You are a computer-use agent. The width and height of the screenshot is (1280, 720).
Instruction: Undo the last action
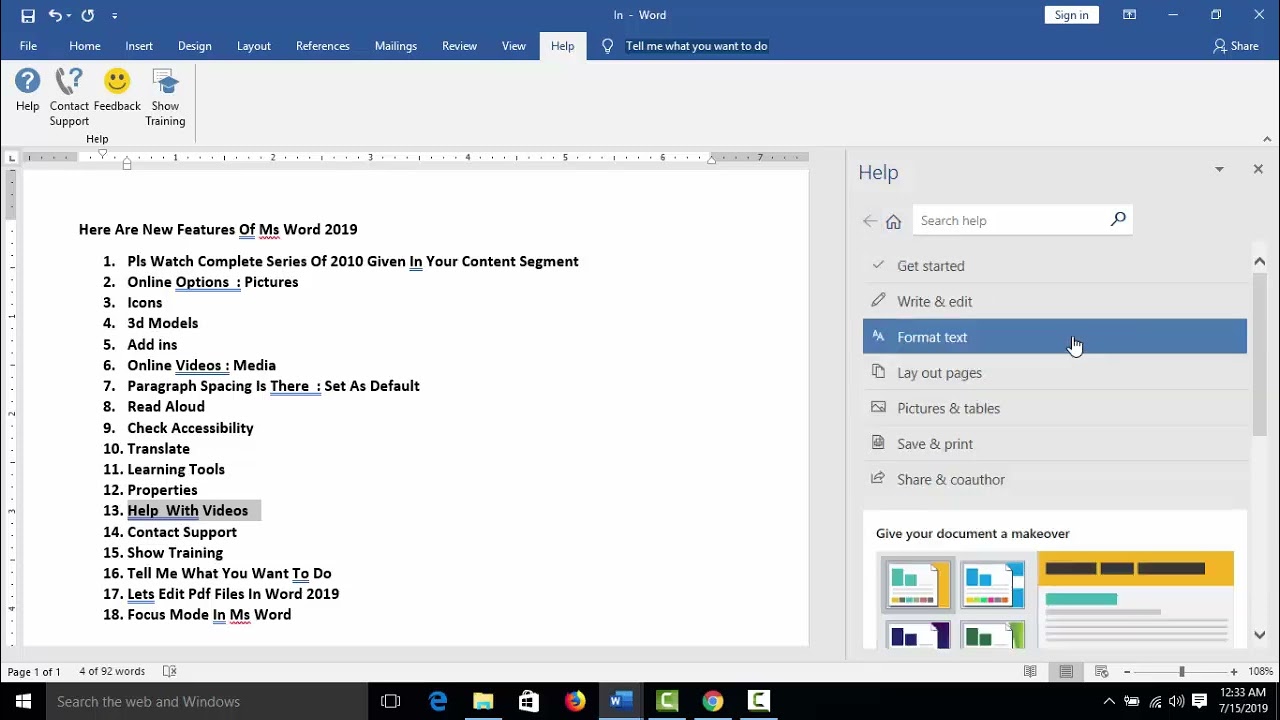[x=54, y=15]
